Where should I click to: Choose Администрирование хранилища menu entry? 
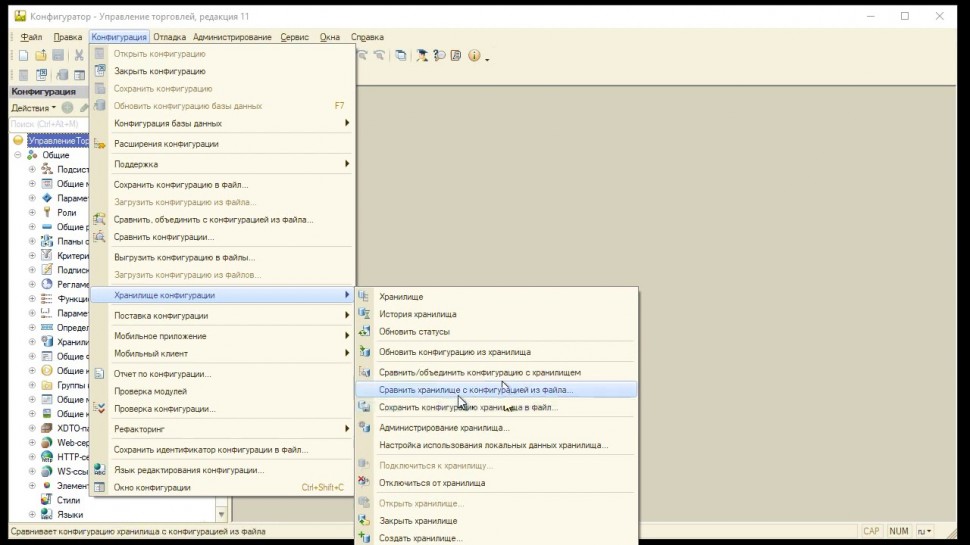coord(444,428)
